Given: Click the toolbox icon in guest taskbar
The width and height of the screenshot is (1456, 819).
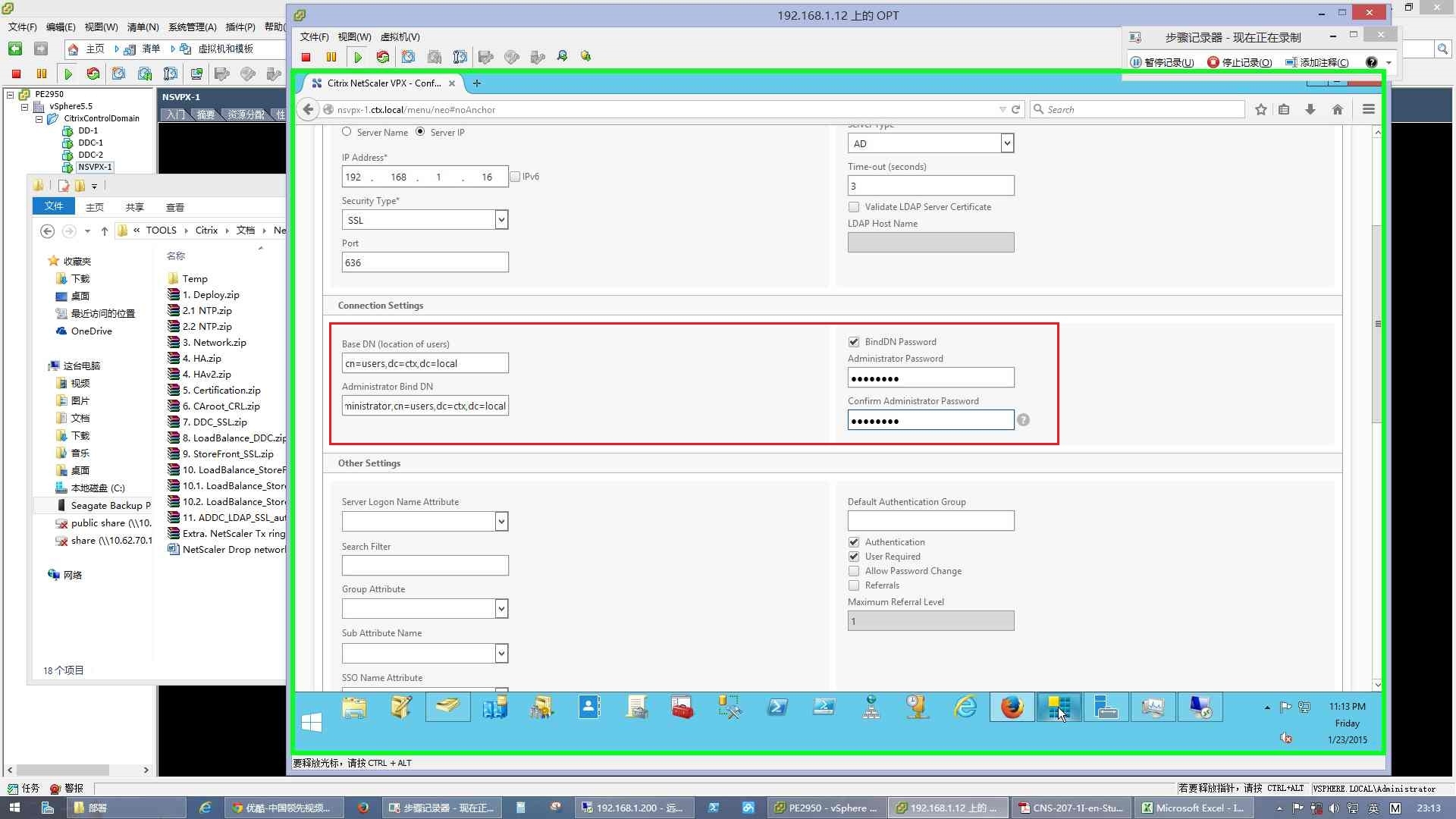Looking at the screenshot, I should click(x=682, y=708).
